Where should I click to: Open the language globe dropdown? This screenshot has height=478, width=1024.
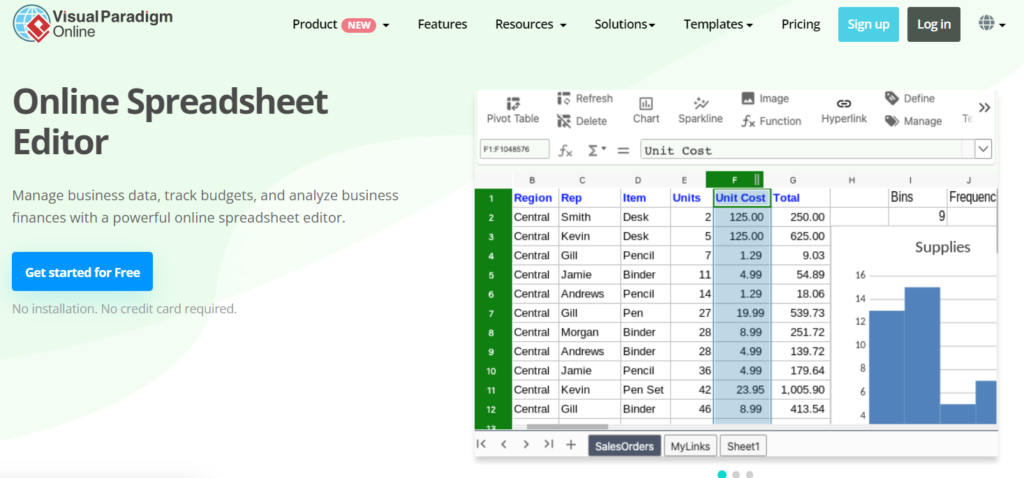[x=992, y=24]
